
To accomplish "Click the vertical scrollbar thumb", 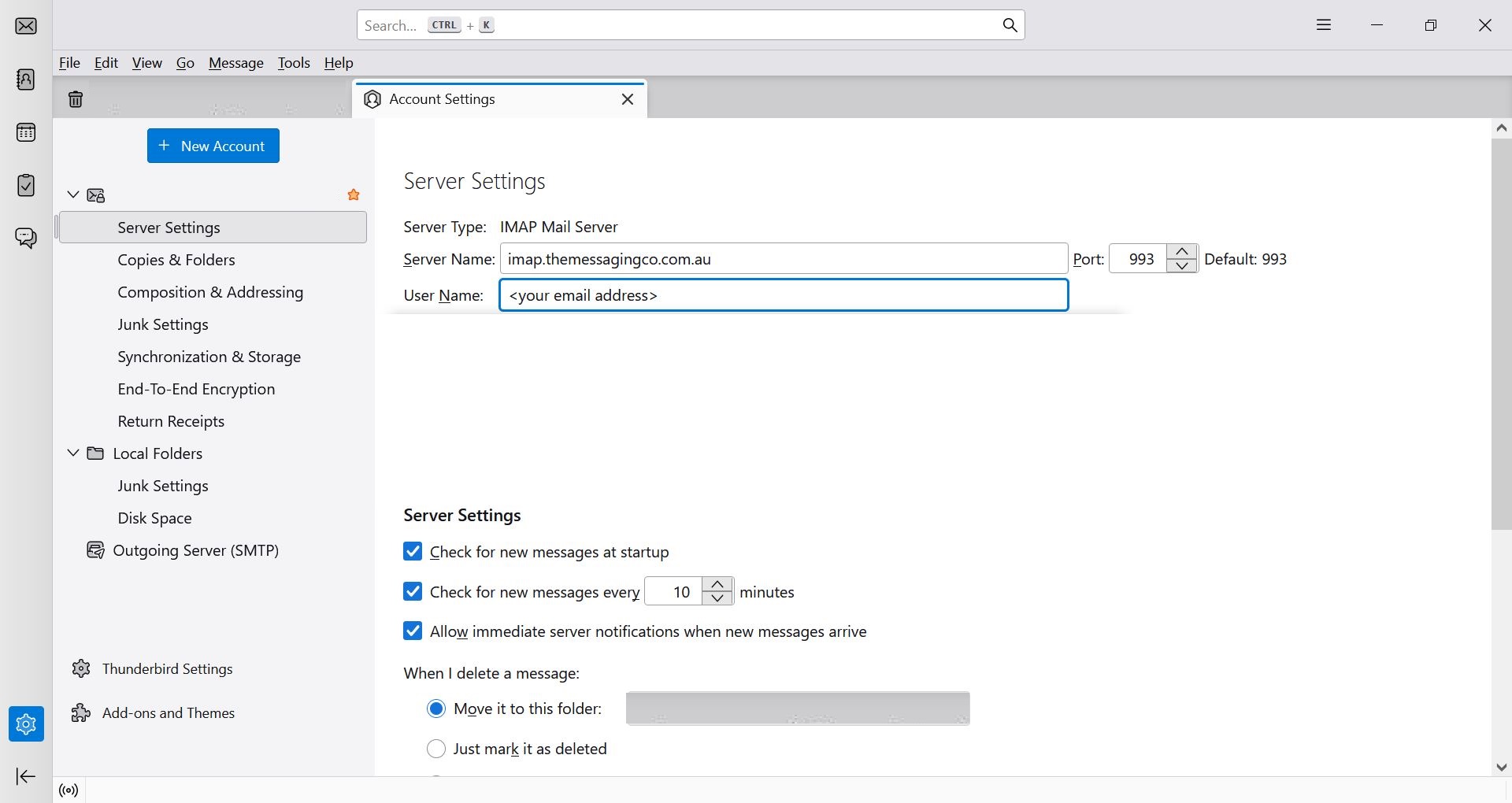I will (1501, 335).
